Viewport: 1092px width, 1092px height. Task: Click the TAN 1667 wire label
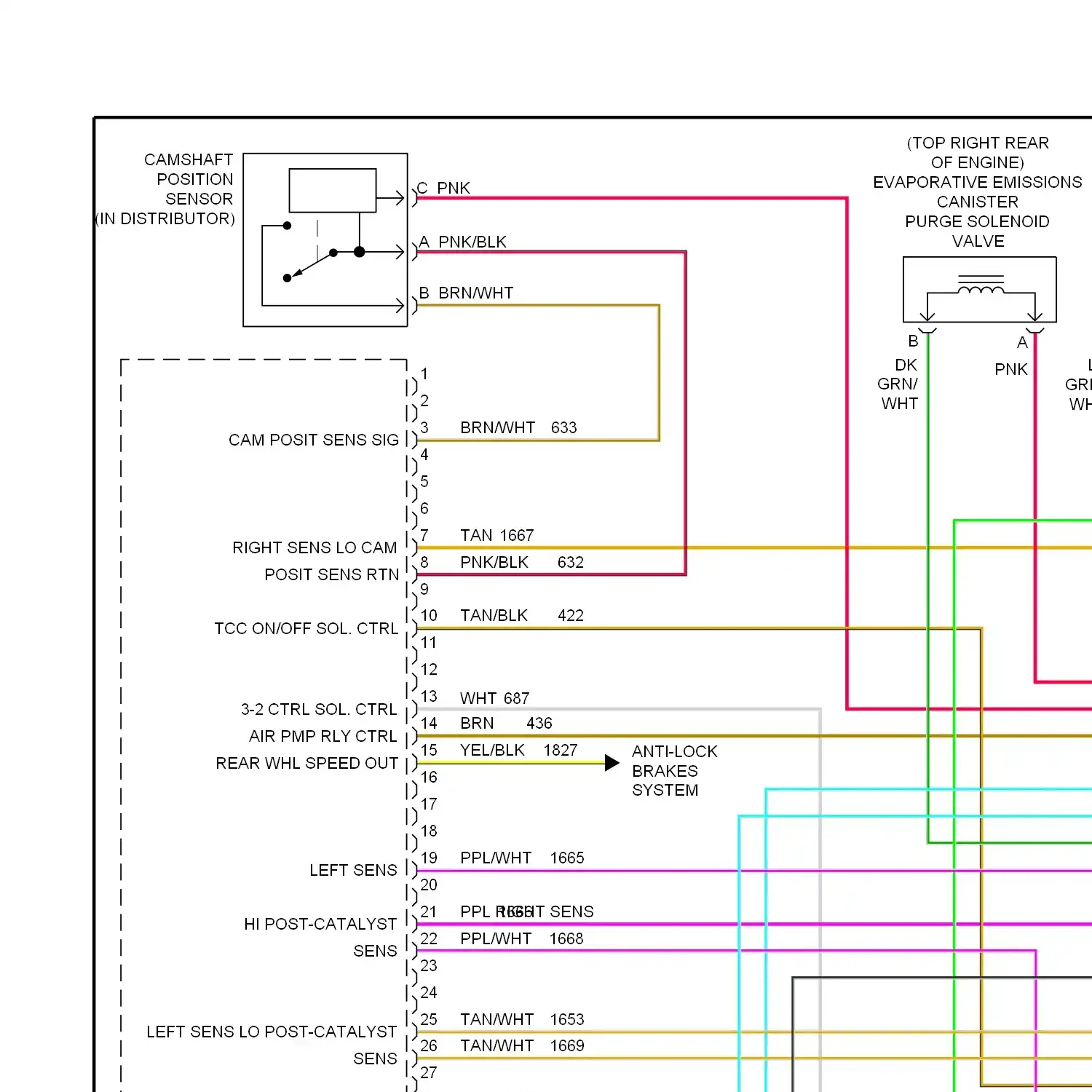pos(497,535)
